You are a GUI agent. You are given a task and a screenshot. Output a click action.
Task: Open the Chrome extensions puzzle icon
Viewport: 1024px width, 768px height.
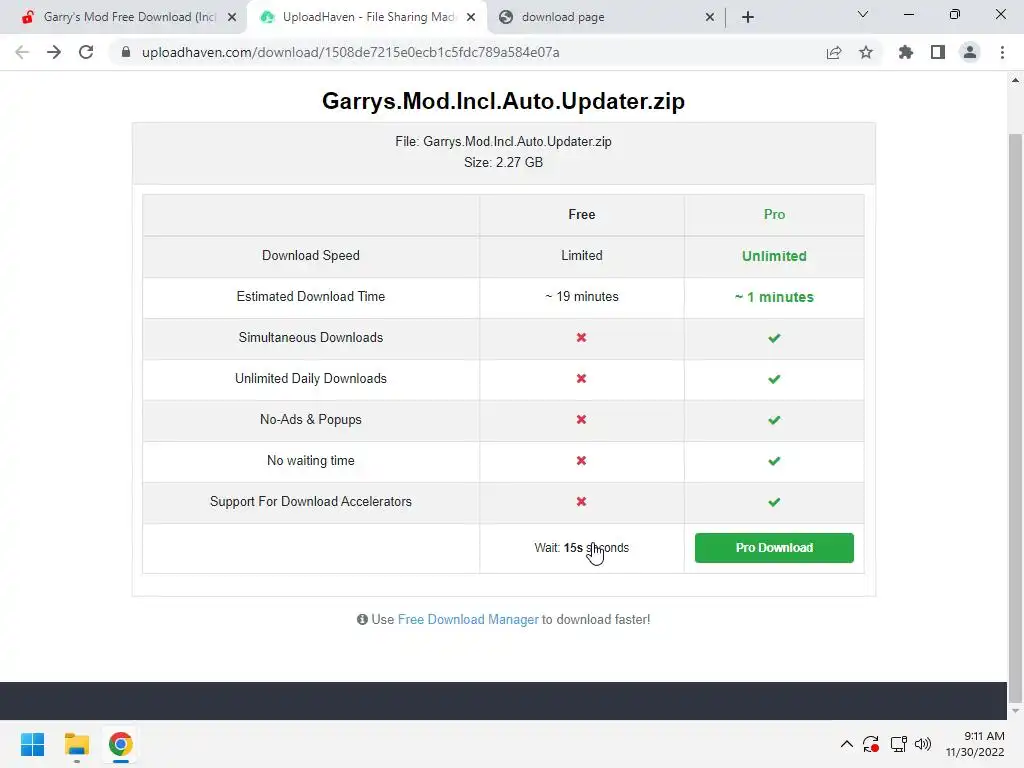click(906, 52)
